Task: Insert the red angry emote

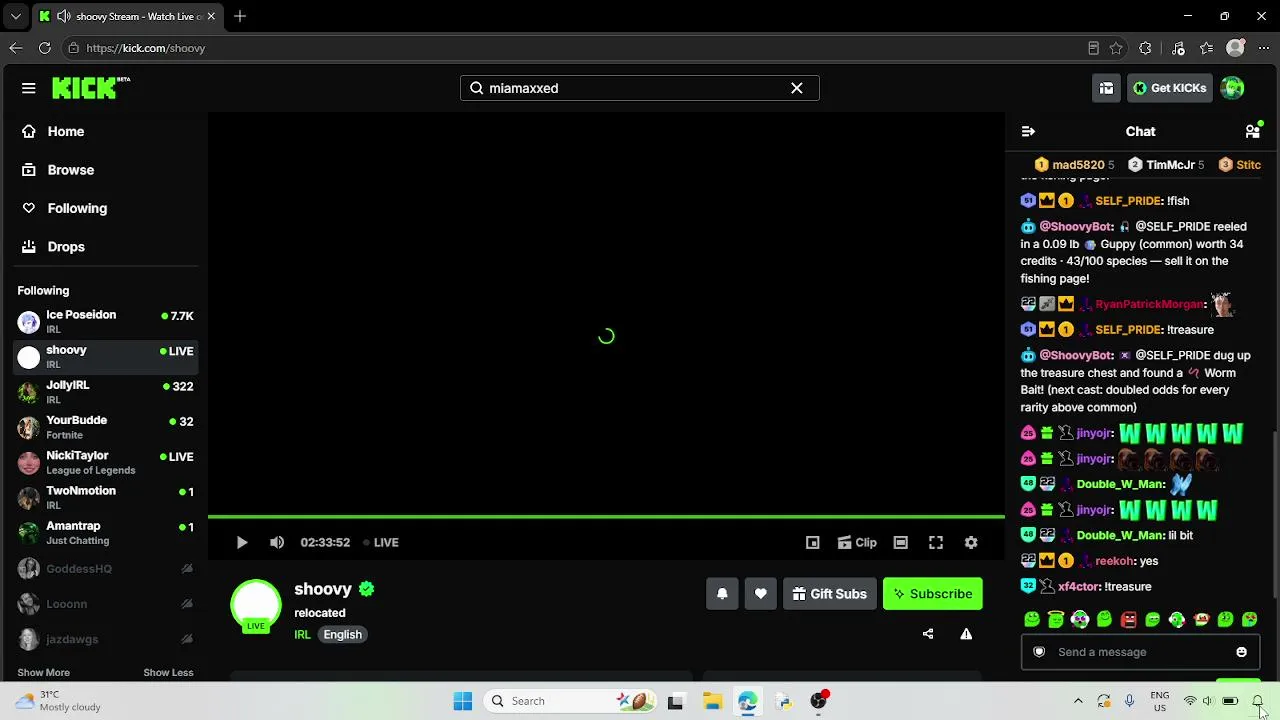Action: tap(1129, 620)
